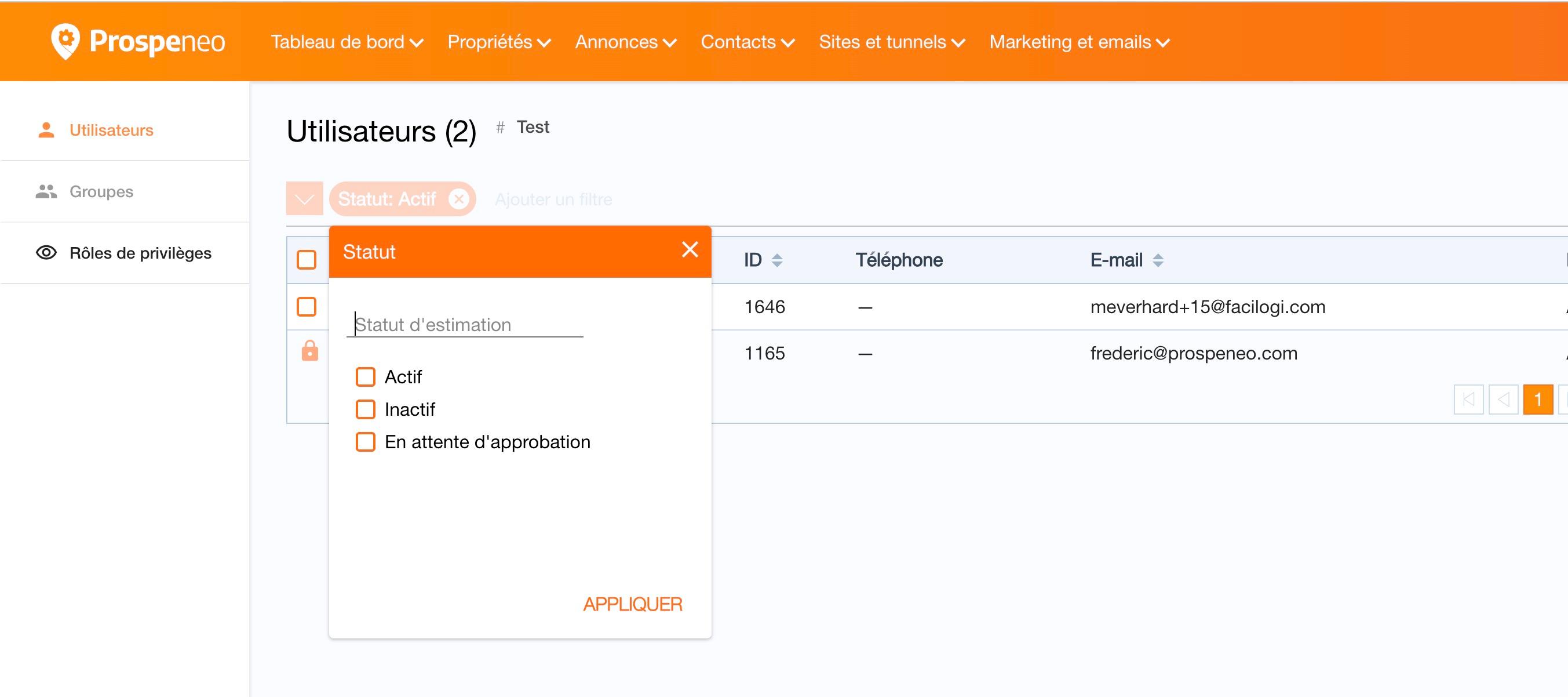Click the APPLIQUER button

pos(632,604)
